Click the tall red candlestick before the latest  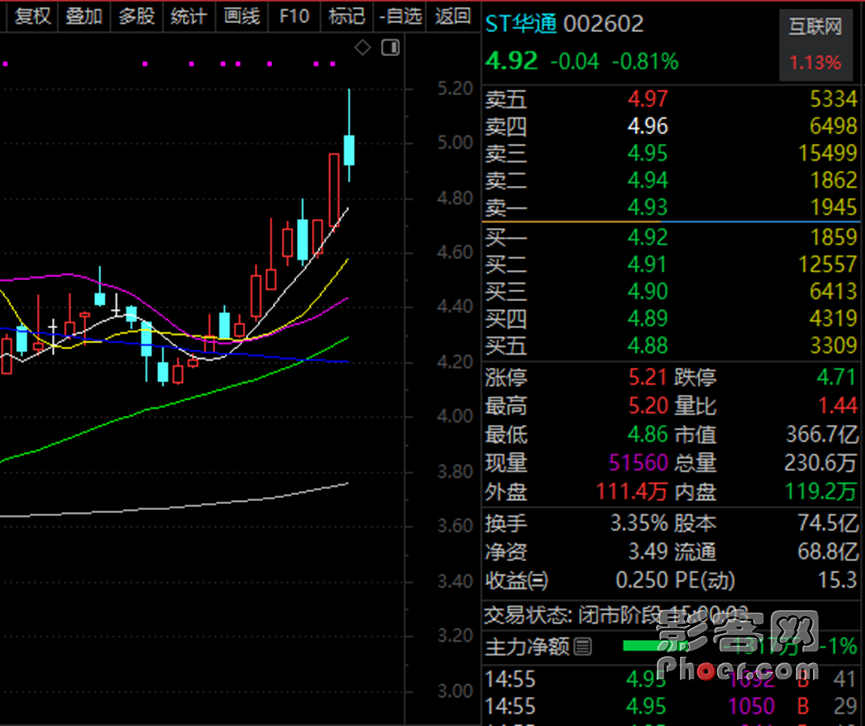(x=334, y=190)
